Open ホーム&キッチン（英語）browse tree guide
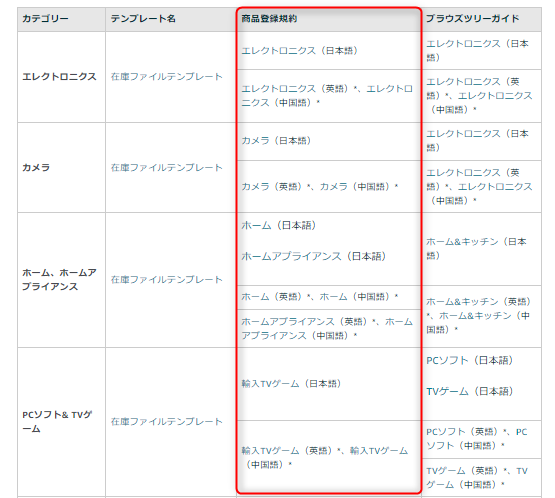 pyautogui.click(x=479, y=302)
